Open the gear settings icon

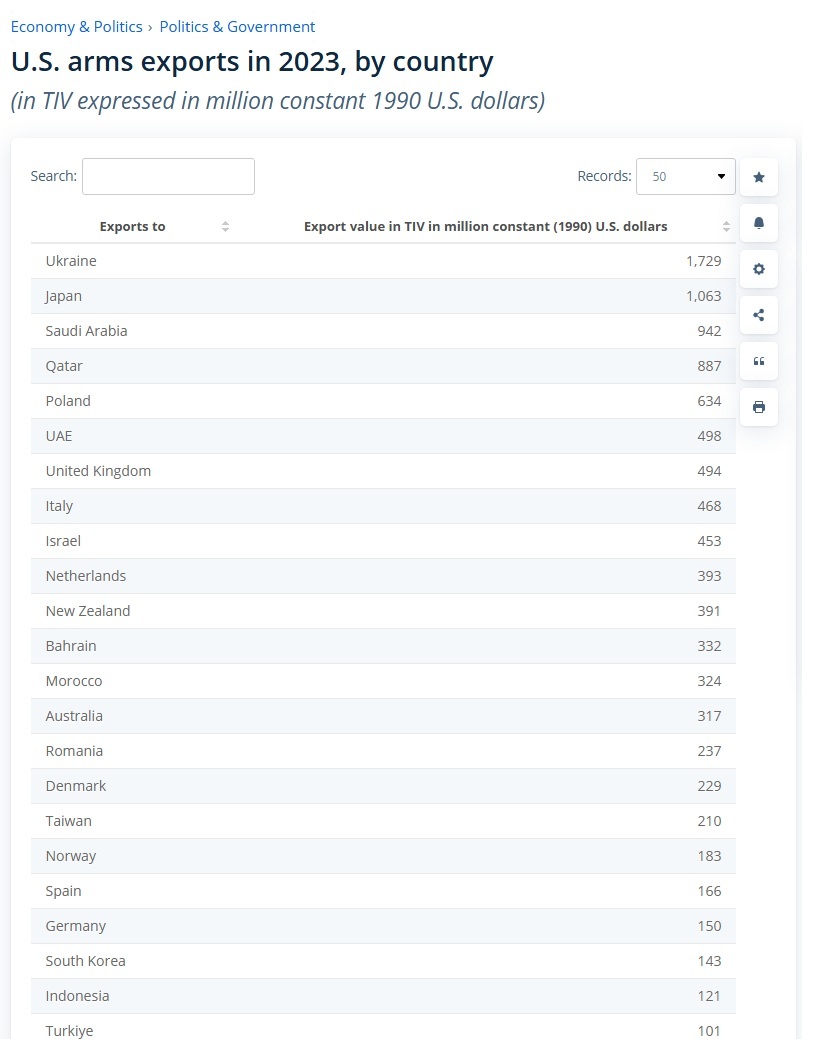(758, 269)
